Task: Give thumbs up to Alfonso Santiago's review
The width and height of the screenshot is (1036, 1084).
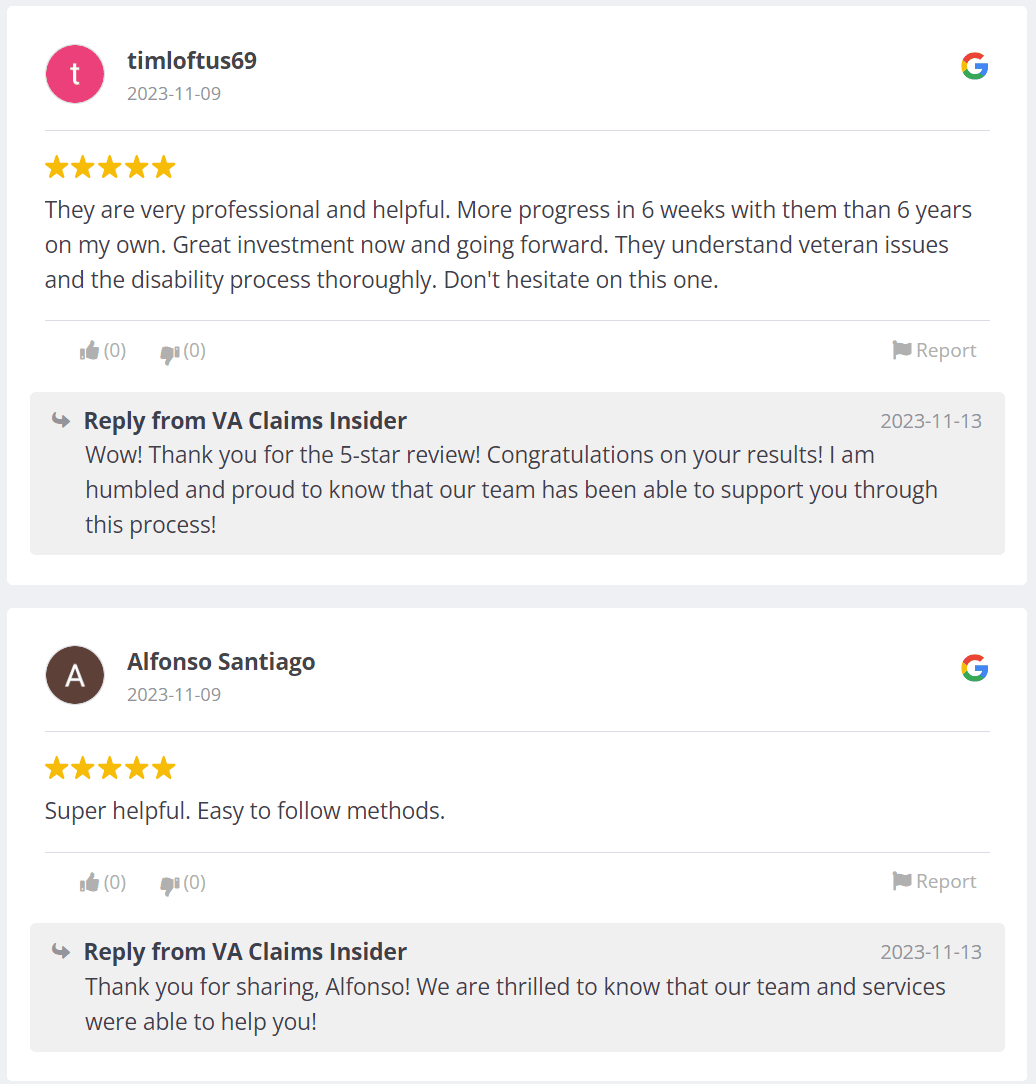Action: tap(91, 882)
